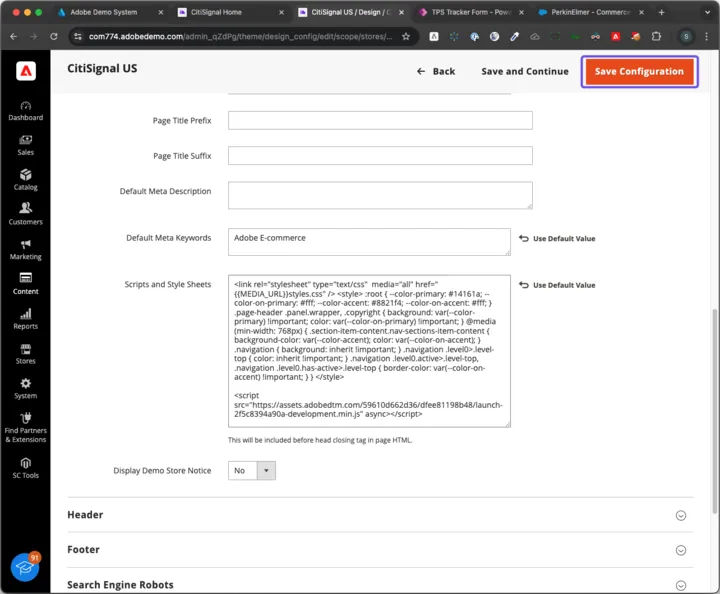Click the Page Title Suffix field

380,156
